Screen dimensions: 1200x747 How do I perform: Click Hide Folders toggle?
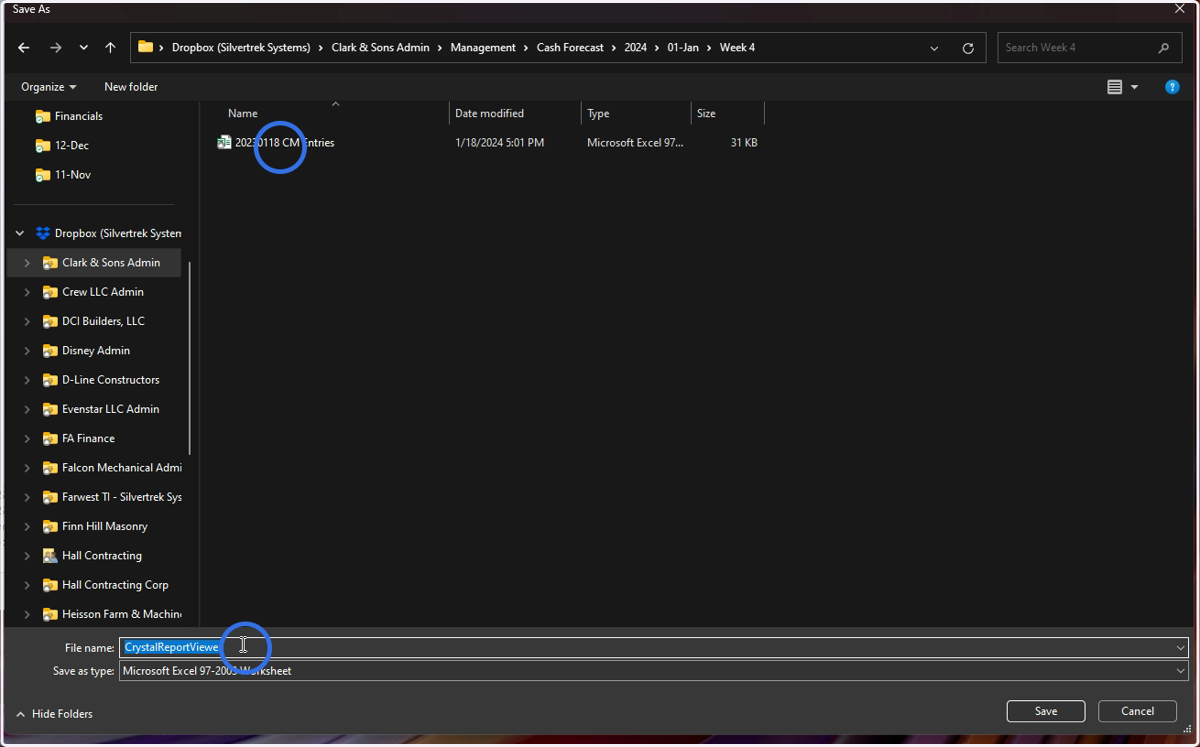[x=54, y=714]
